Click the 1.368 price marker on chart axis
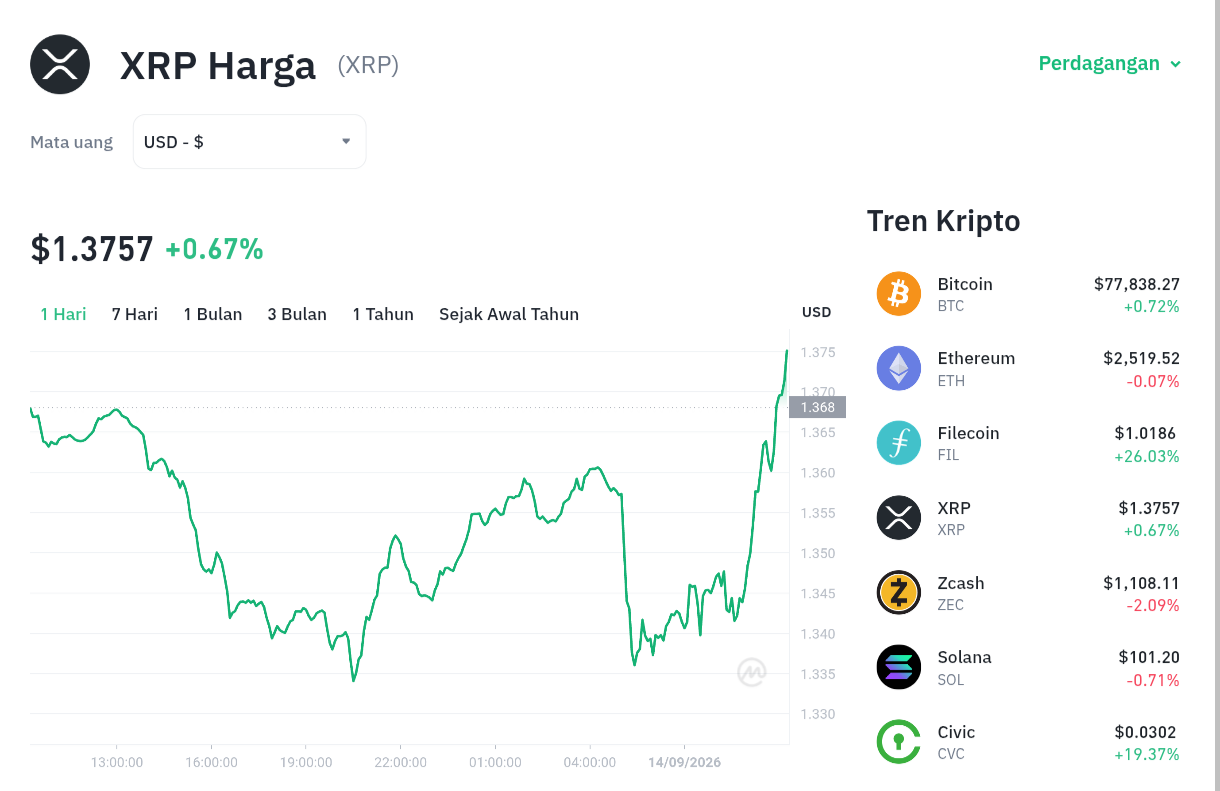Screen dimensions: 1220x791 tap(818, 407)
